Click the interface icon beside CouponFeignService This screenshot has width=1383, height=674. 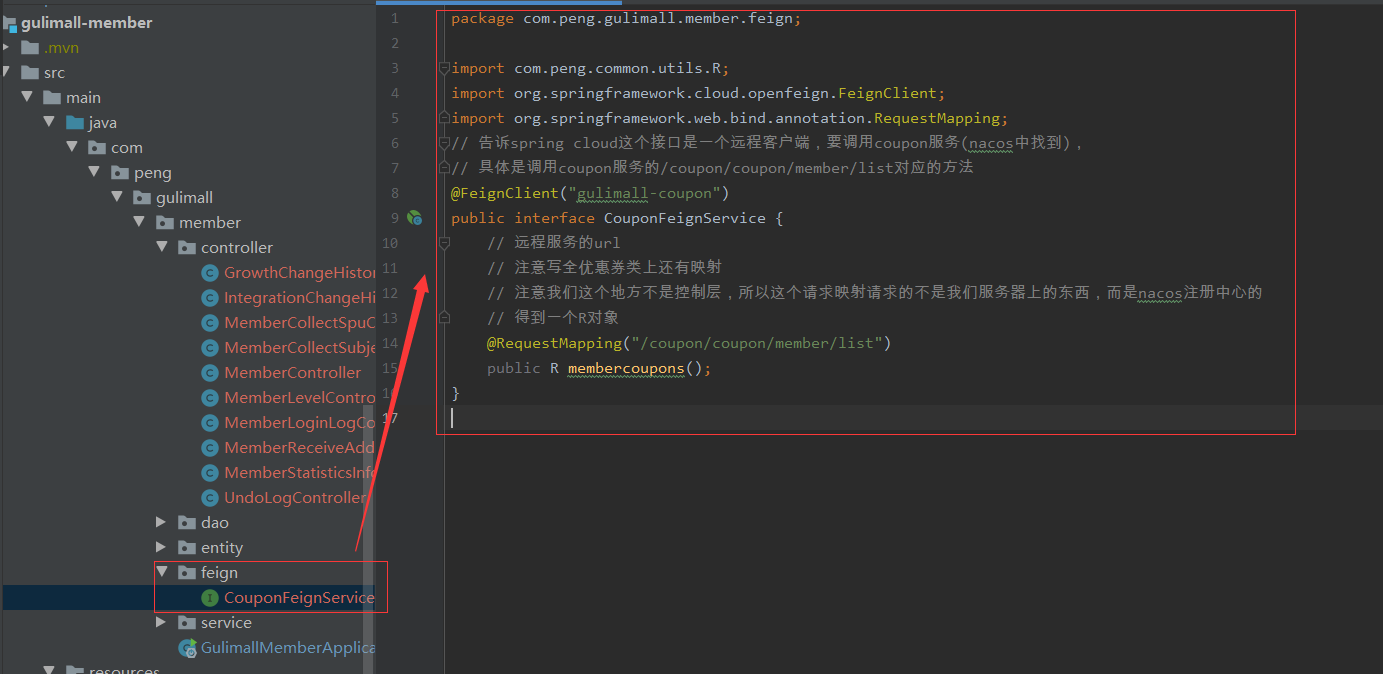click(x=209, y=598)
